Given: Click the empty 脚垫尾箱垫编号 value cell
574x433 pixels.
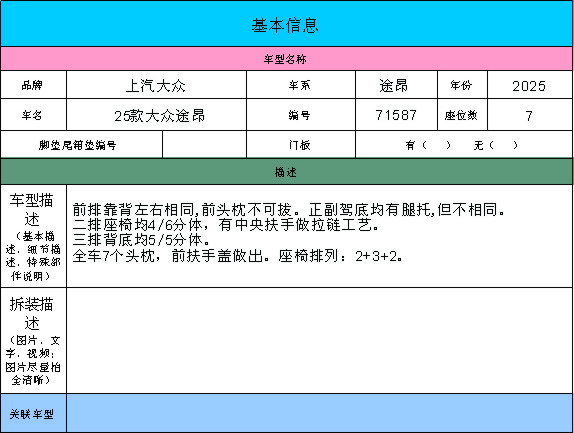Looking at the screenshot, I should 204,145.
